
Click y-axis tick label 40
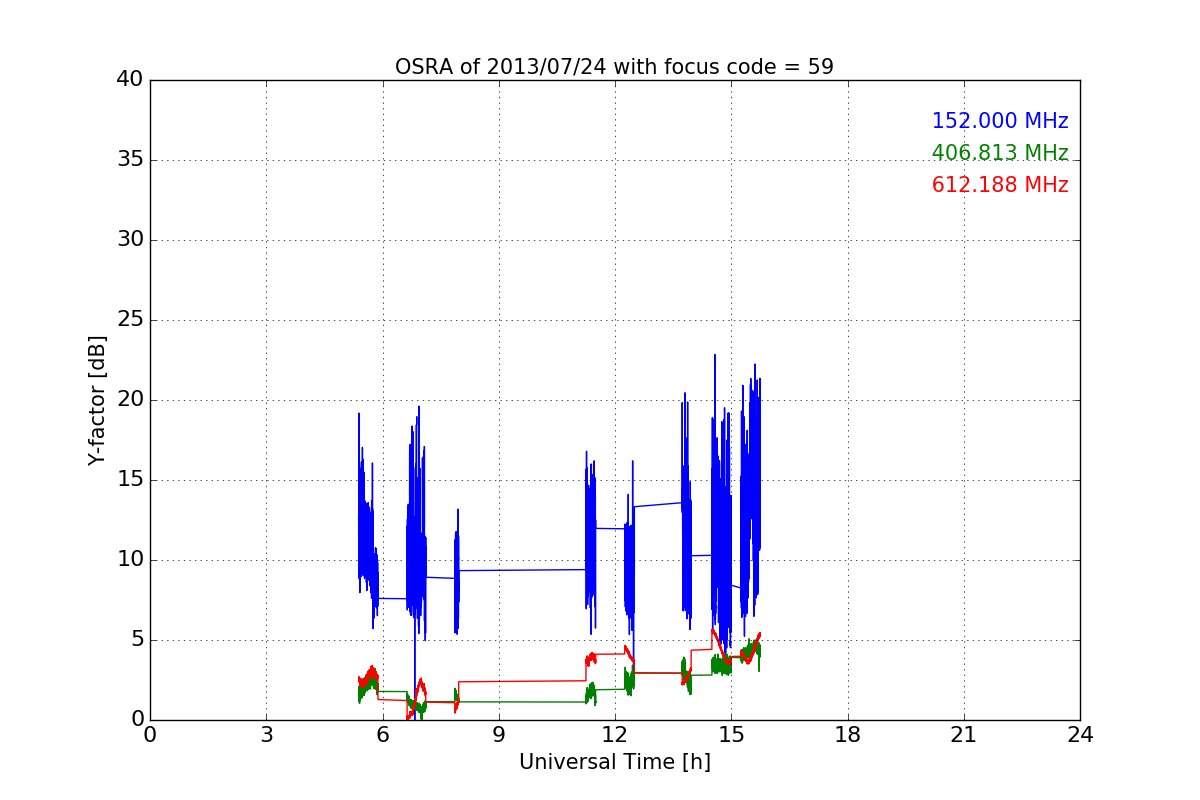[130, 80]
